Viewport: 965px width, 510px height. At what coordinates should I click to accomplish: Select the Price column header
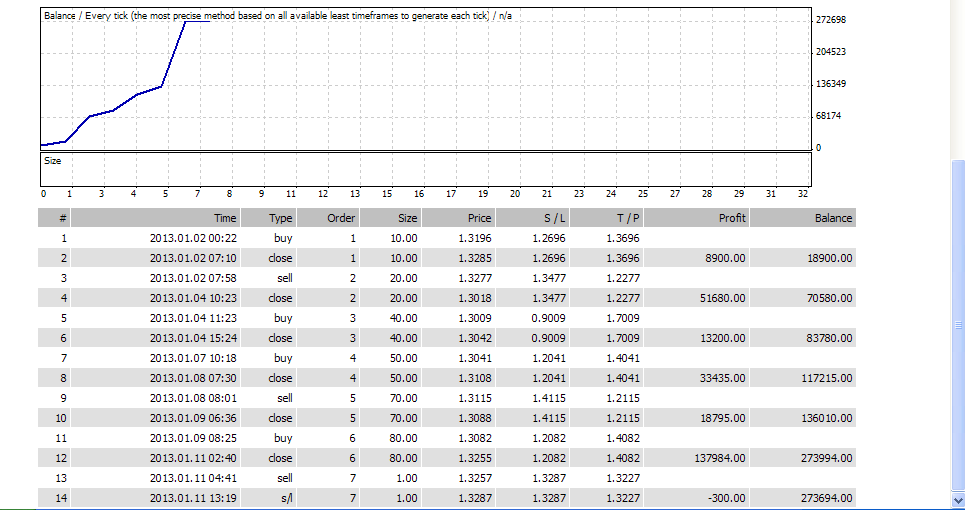(480, 218)
